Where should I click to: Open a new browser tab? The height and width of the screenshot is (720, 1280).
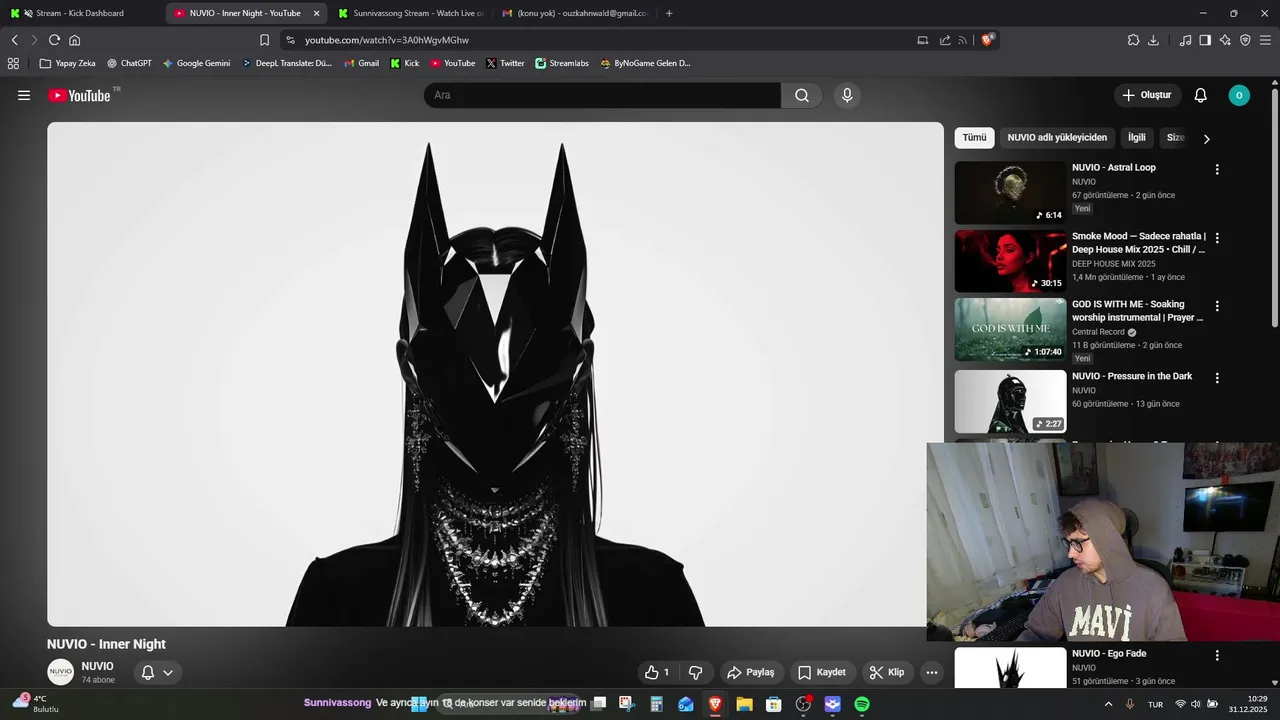tap(669, 13)
